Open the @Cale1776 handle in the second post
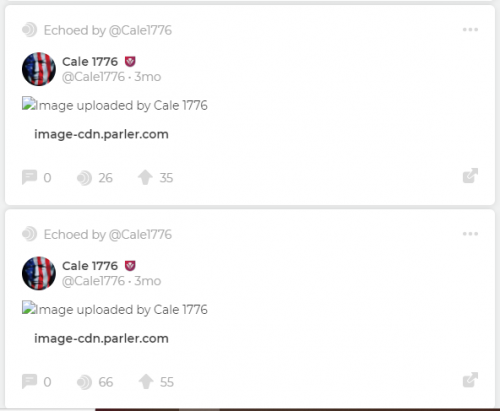Image resolution: width=500 pixels, height=411 pixels. pos(93,281)
